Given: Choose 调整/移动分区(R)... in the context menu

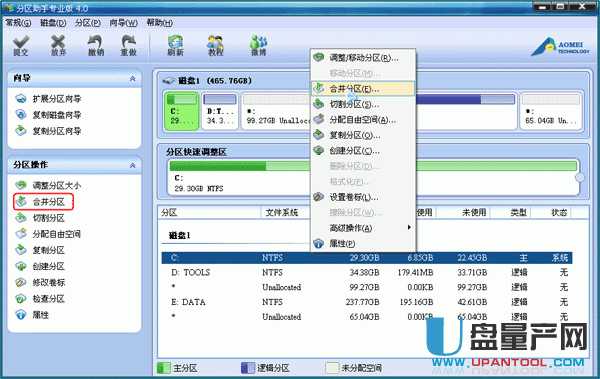Looking at the screenshot, I should click(x=363, y=58).
